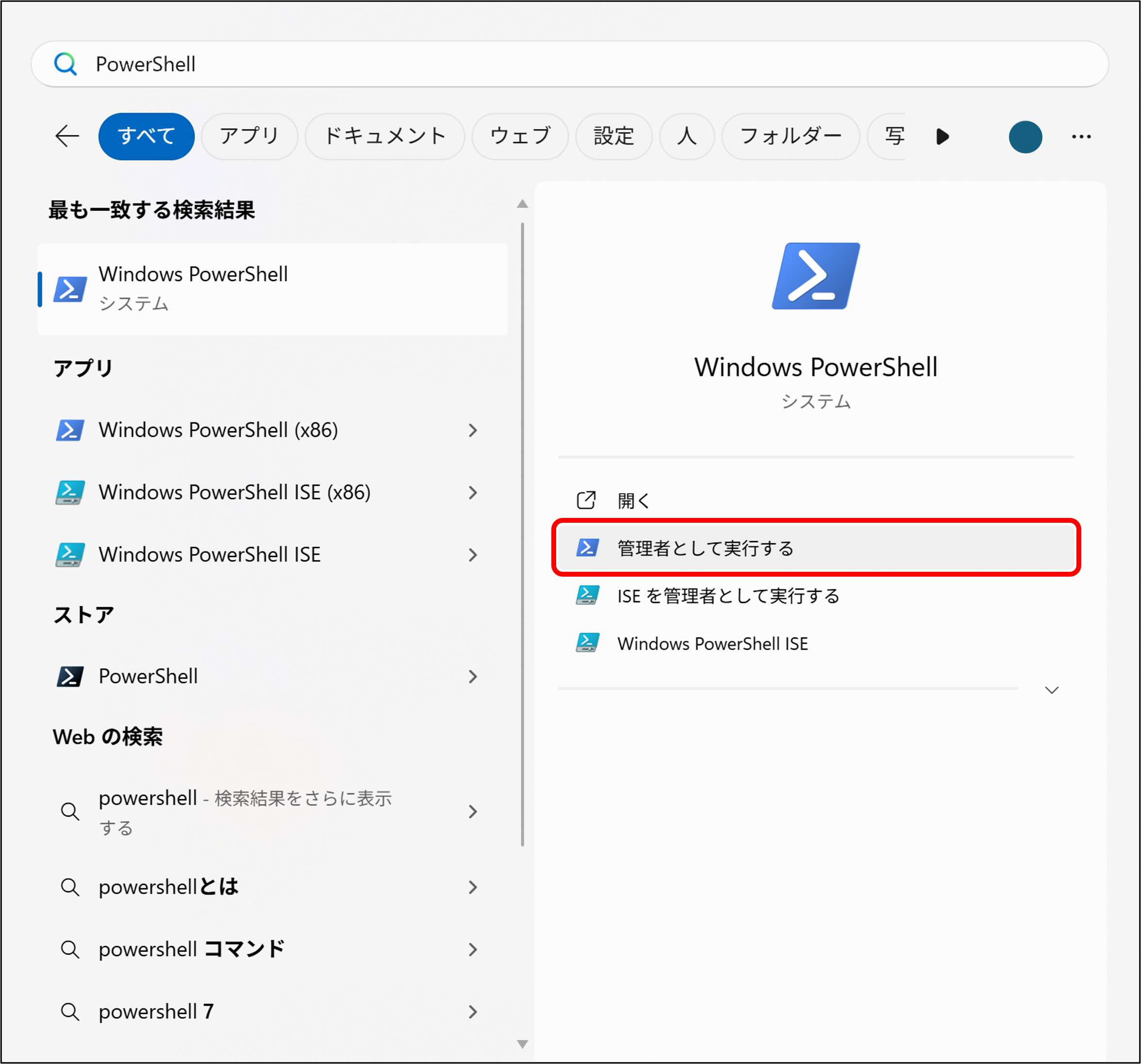
Task: Expand Windows PowerShell (x86) chevron
Action: pyautogui.click(x=472, y=431)
